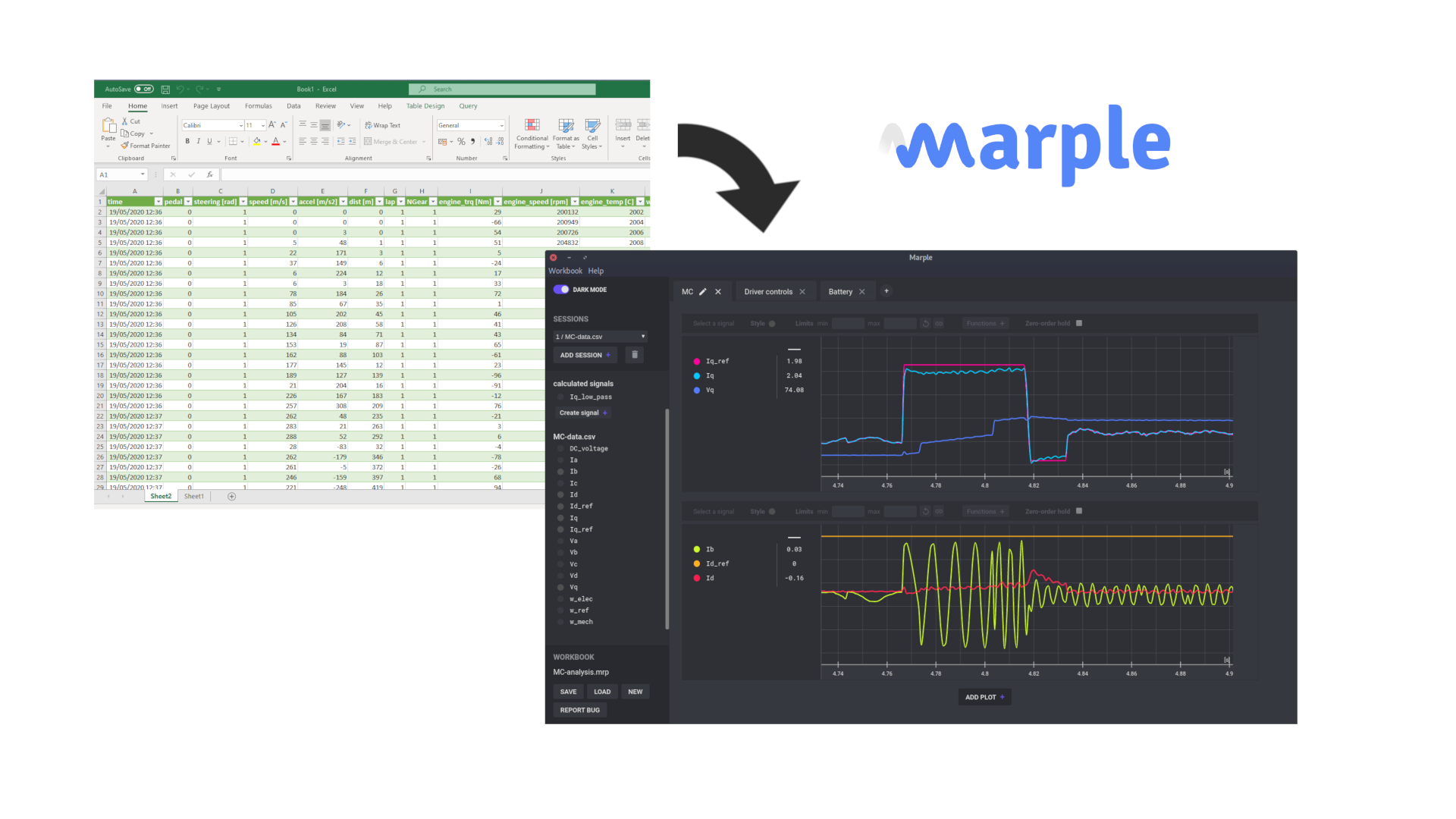Switch to Sheet1 in Excel

194,497
